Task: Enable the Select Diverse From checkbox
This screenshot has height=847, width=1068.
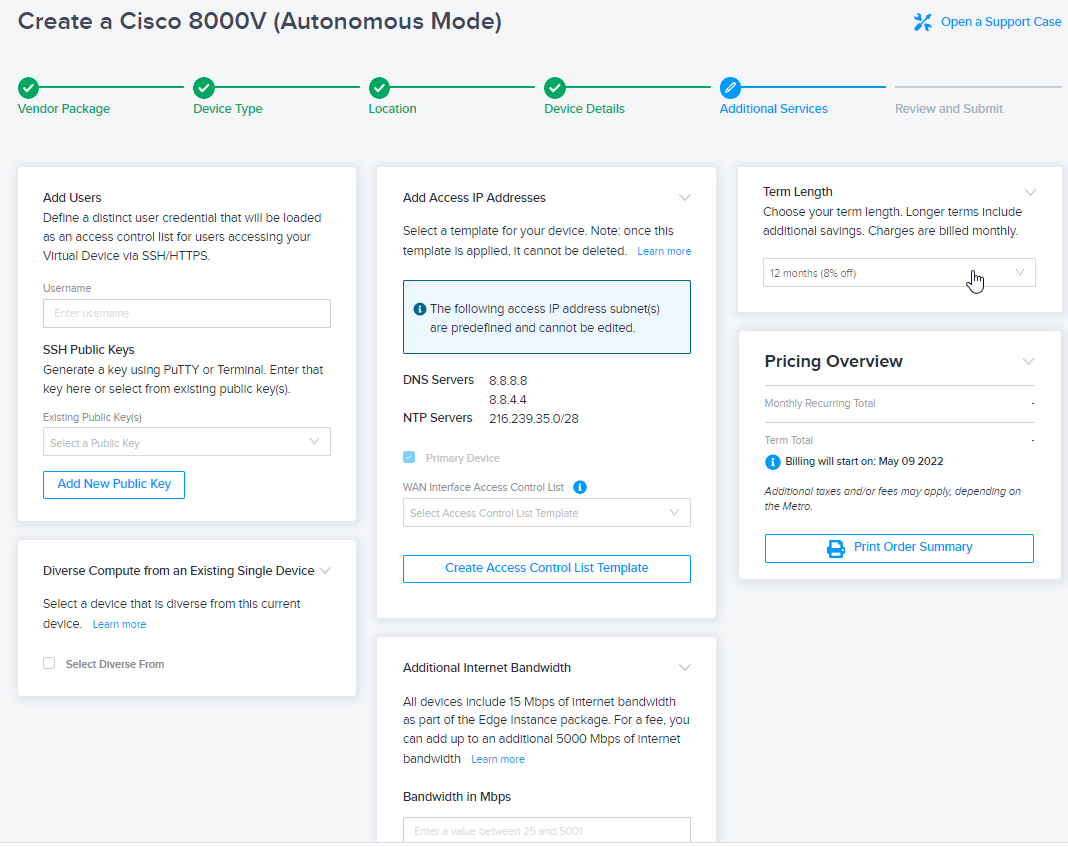Action: point(49,663)
